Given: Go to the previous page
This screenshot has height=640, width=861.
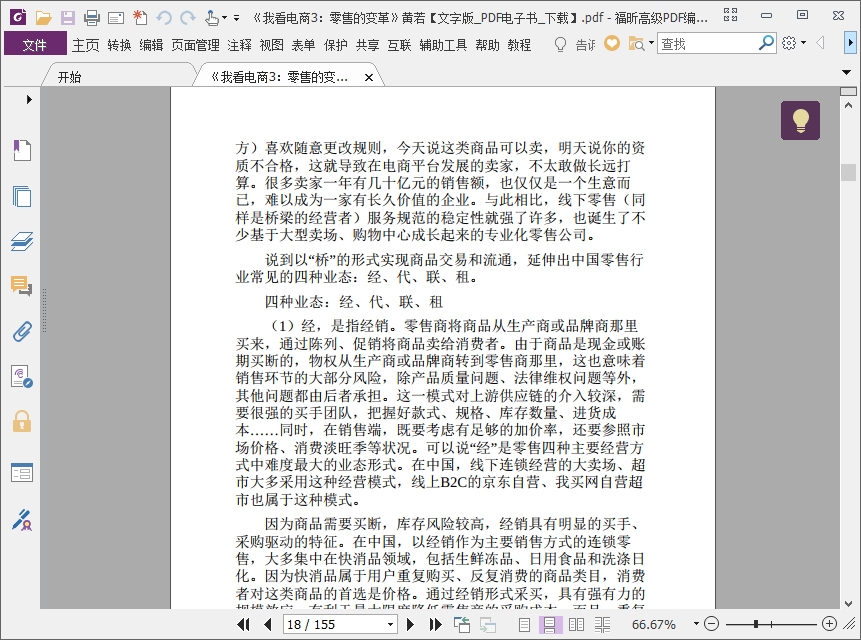Looking at the screenshot, I should (x=268, y=624).
